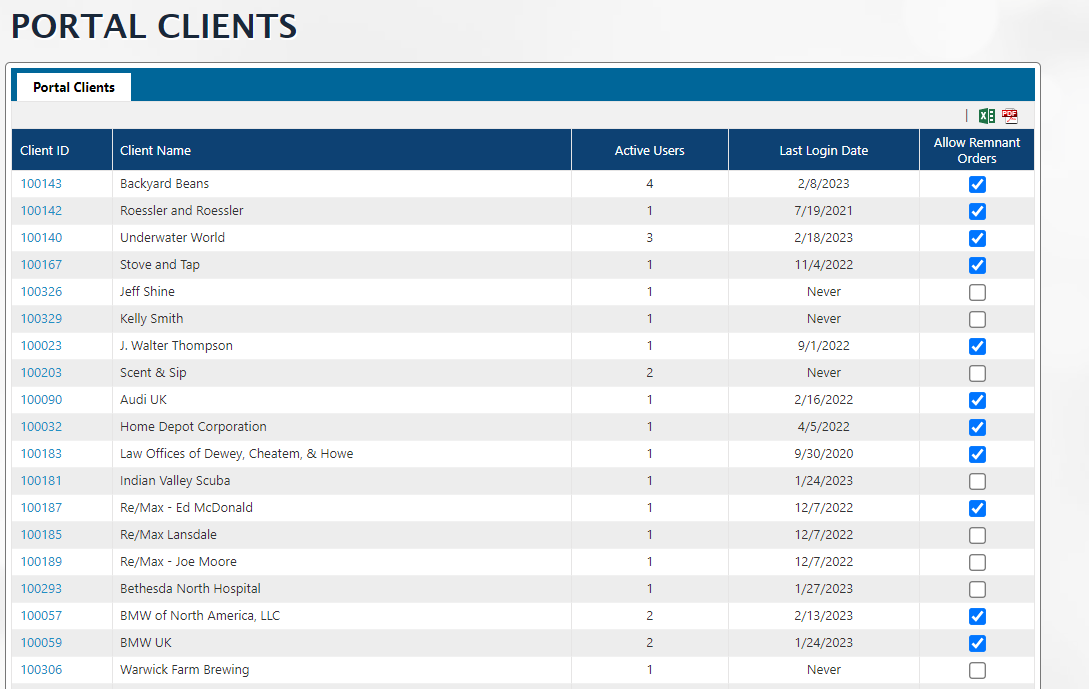Open client ID 100140 link

(x=41, y=238)
